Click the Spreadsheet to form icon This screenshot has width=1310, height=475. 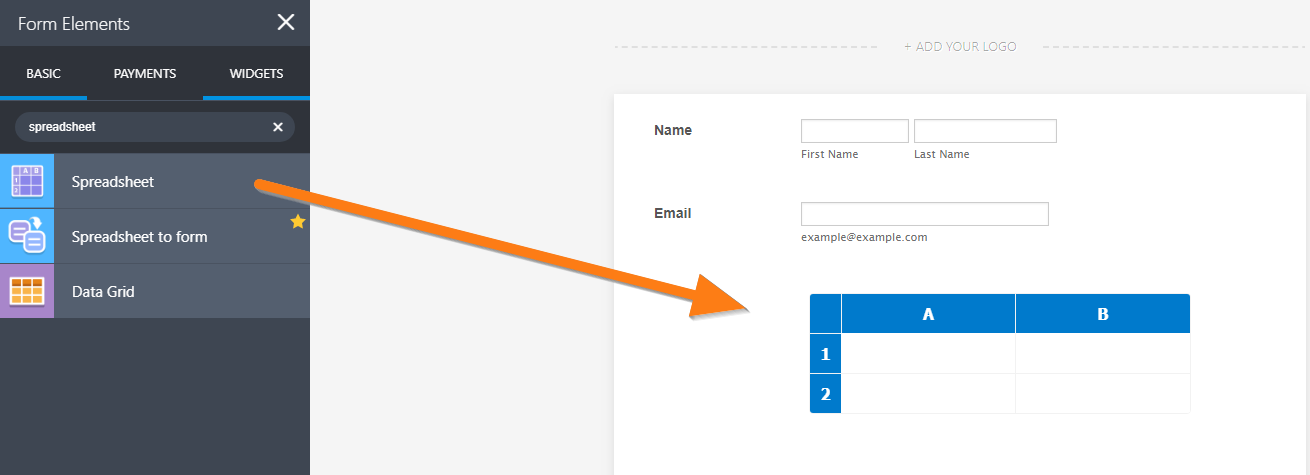[27, 236]
